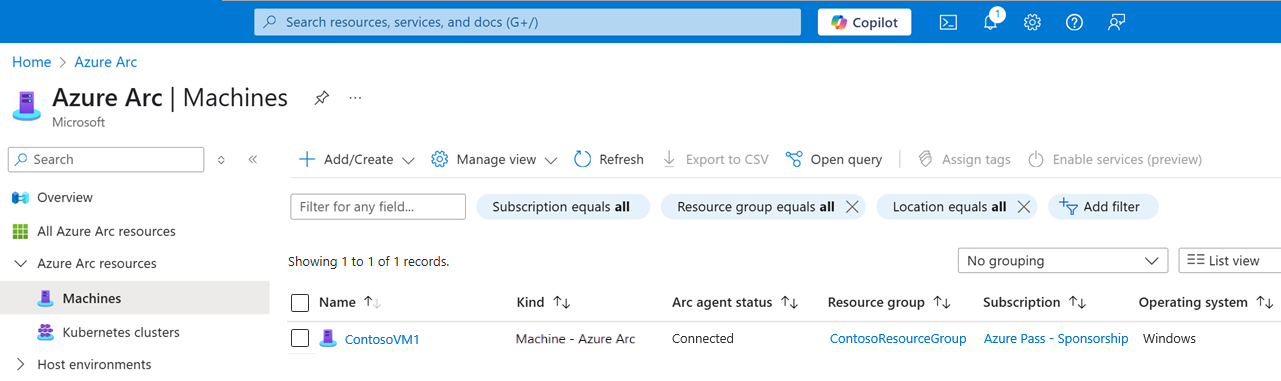Sort by Kind column arrows
This screenshot has width=1281, height=381.
[561, 302]
